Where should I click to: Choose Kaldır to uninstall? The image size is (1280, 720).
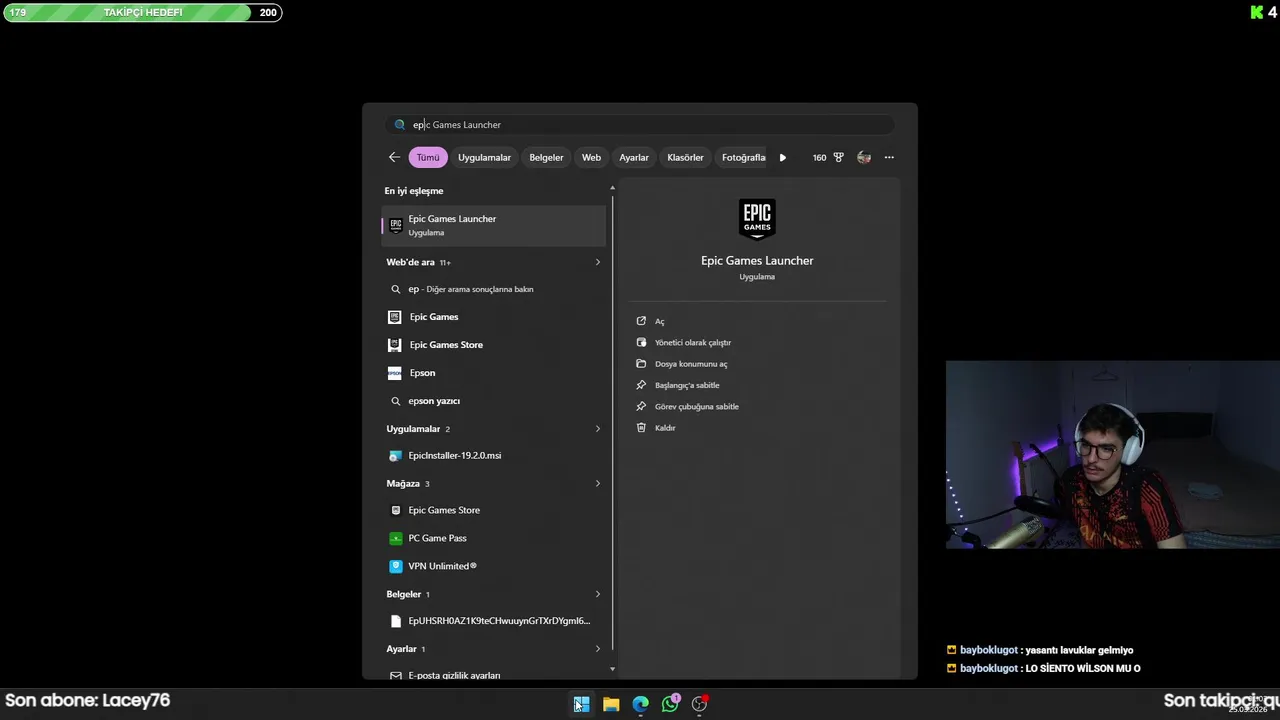pyautogui.click(x=665, y=427)
